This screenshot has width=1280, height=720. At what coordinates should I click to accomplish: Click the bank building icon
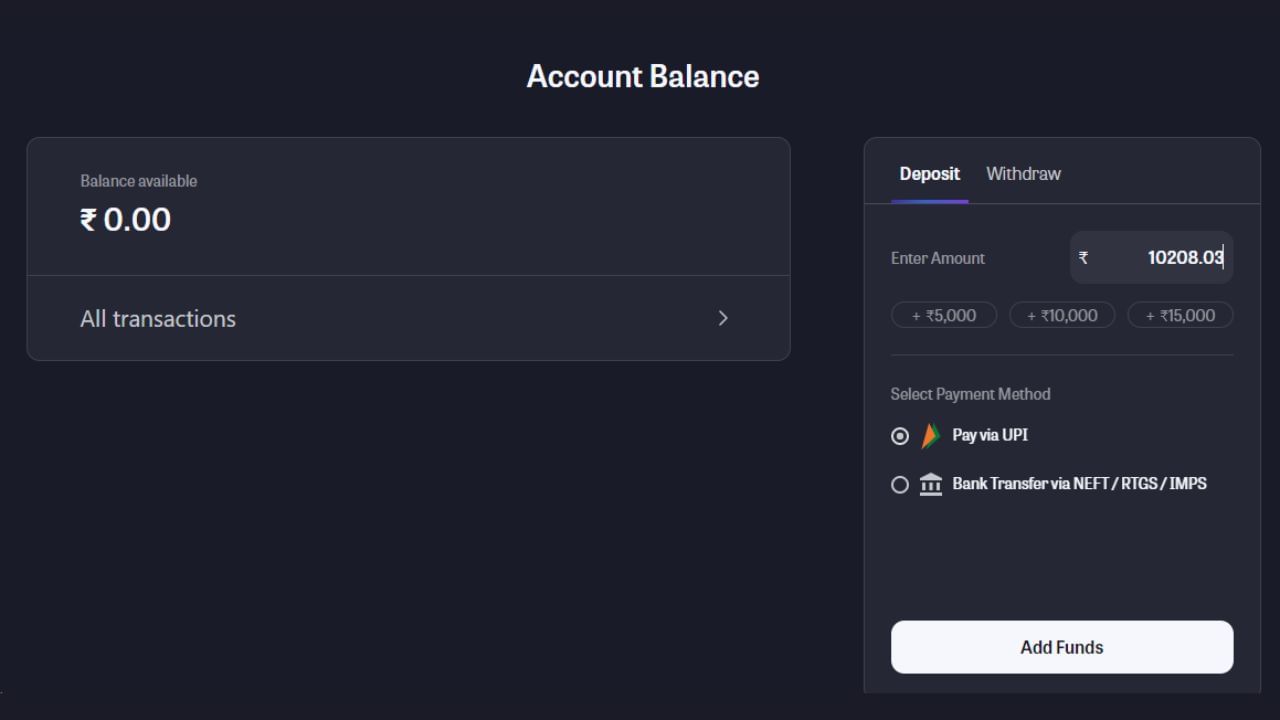pos(931,484)
